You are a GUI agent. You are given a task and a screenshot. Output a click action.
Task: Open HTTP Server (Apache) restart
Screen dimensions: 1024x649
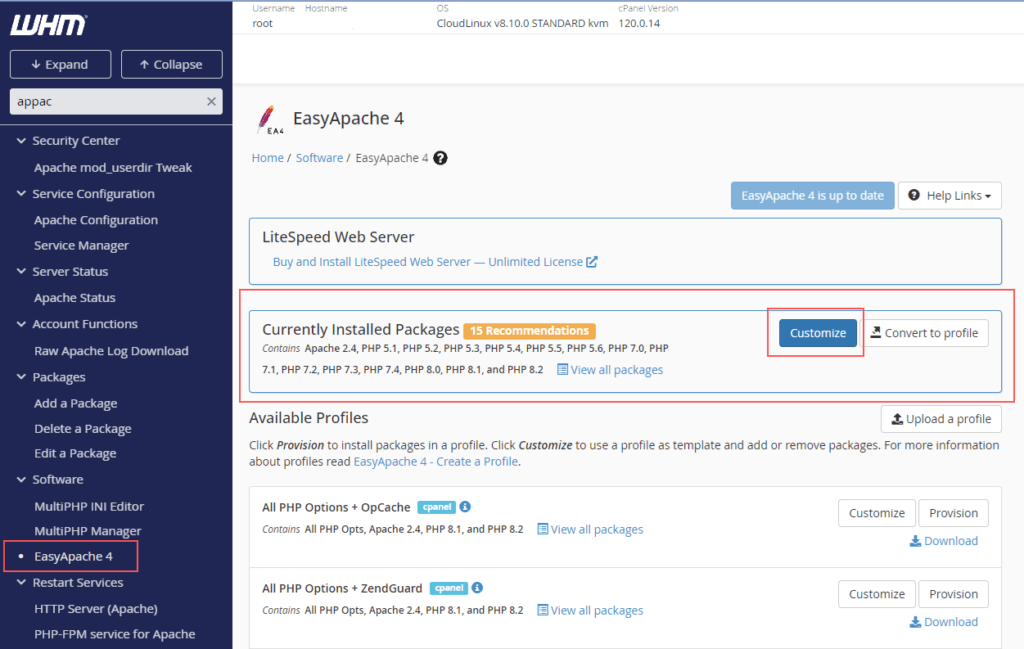click(x=96, y=609)
